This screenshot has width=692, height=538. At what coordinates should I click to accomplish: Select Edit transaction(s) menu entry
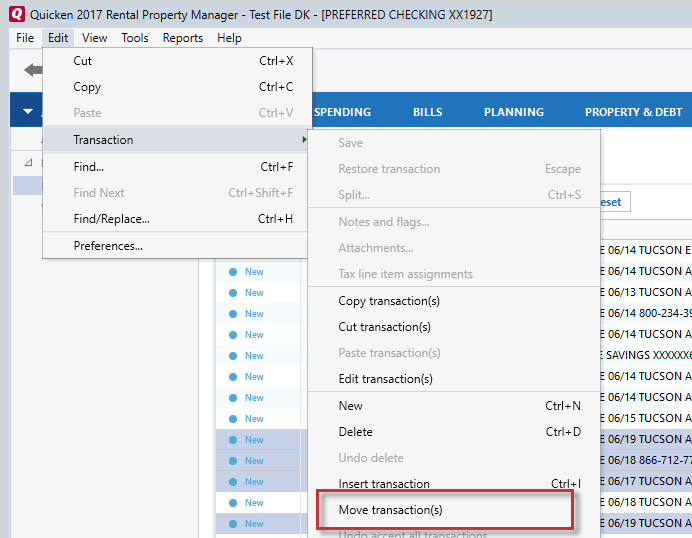coord(385,379)
